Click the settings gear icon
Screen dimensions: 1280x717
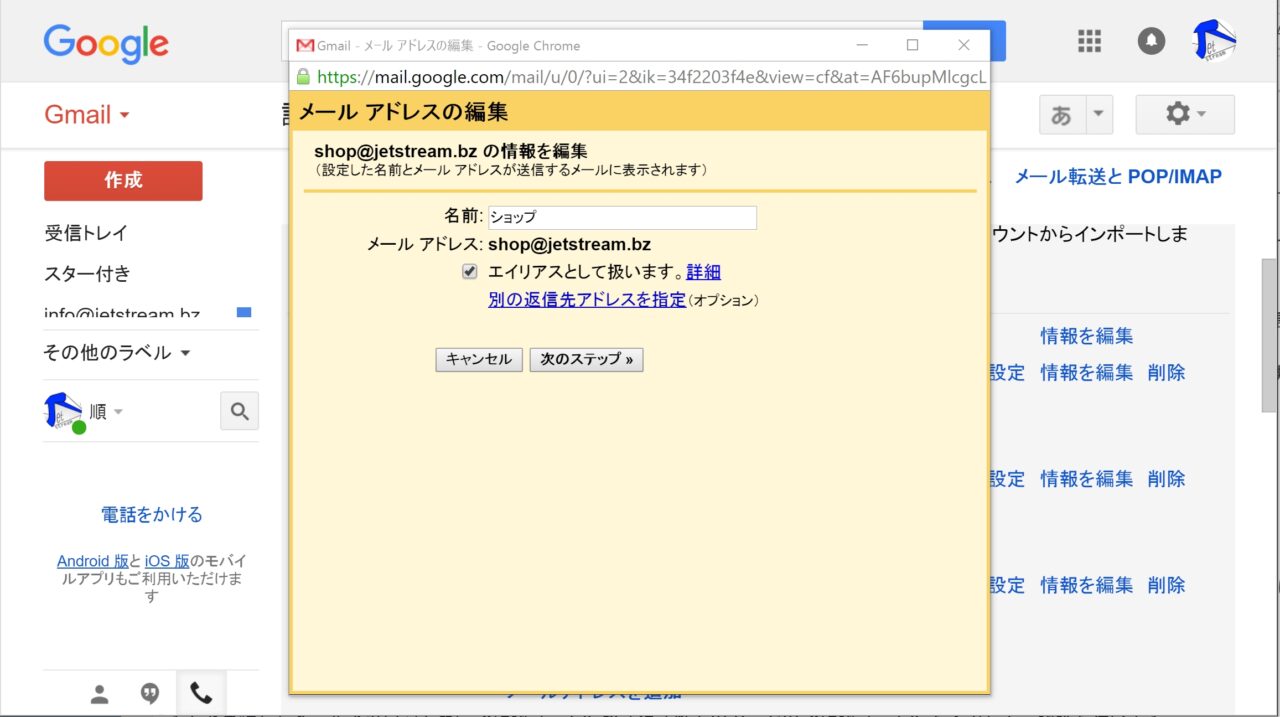coord(1185,115)
